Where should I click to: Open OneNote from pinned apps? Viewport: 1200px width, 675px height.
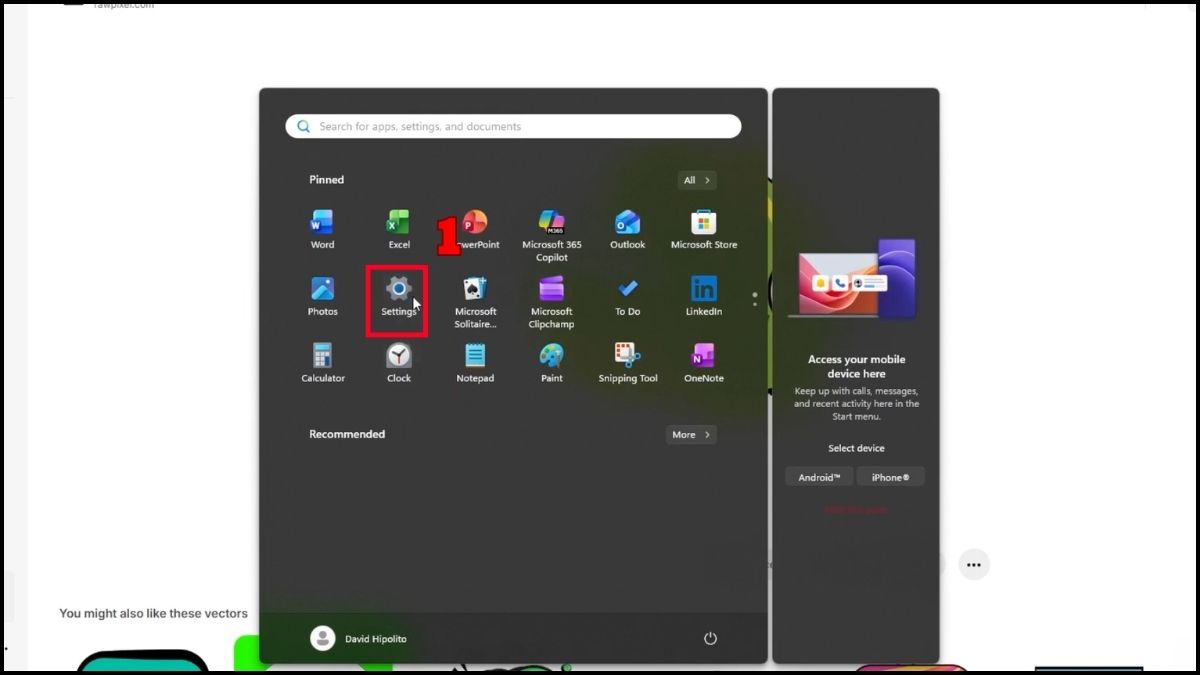tap(704, 363)
